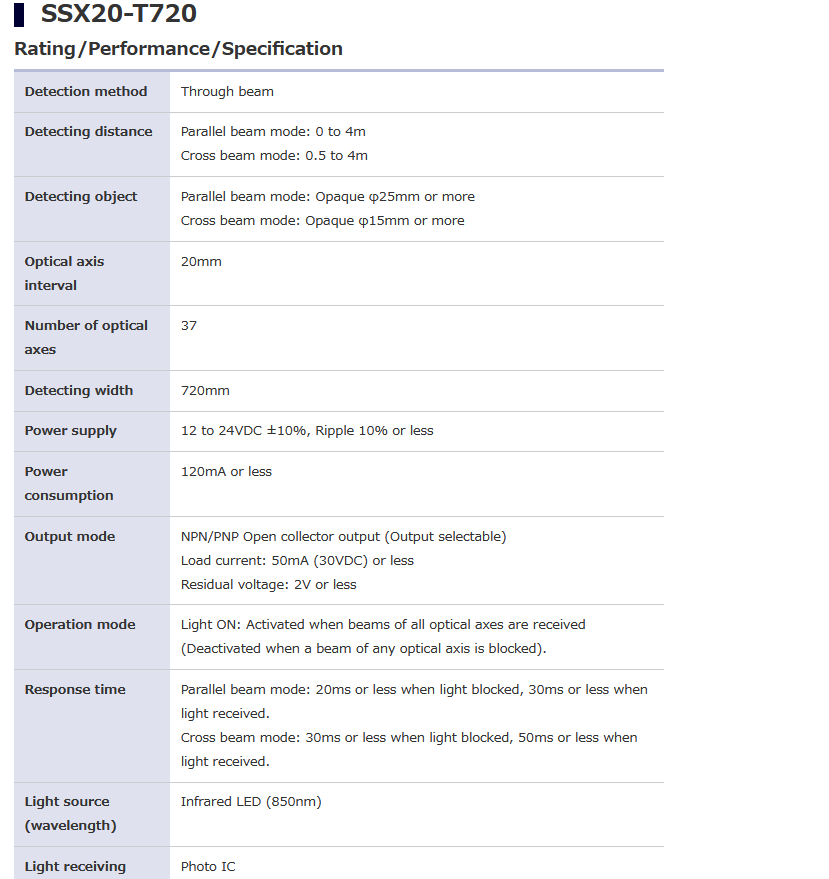Viewport: 829px width, 879px height.
Task: Click the 120mA or less value
Action: coord(226,471)
